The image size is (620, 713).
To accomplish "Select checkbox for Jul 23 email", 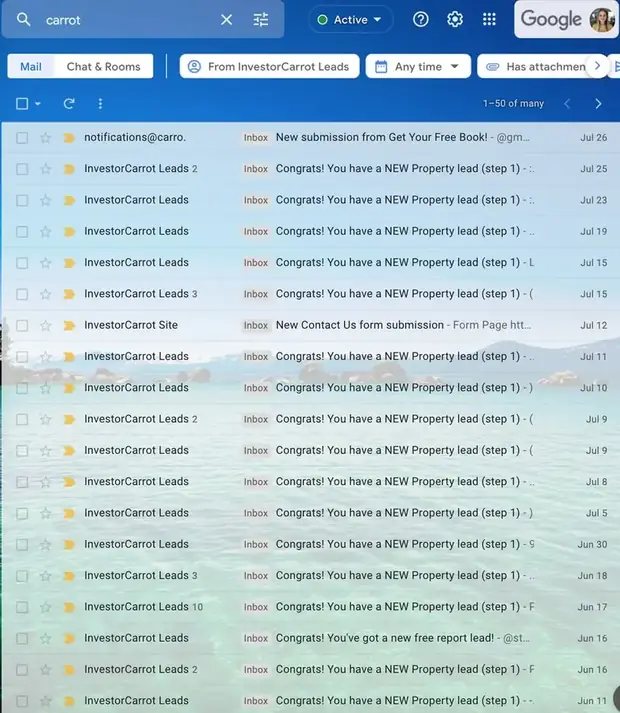I will click(x=22, y=200).
